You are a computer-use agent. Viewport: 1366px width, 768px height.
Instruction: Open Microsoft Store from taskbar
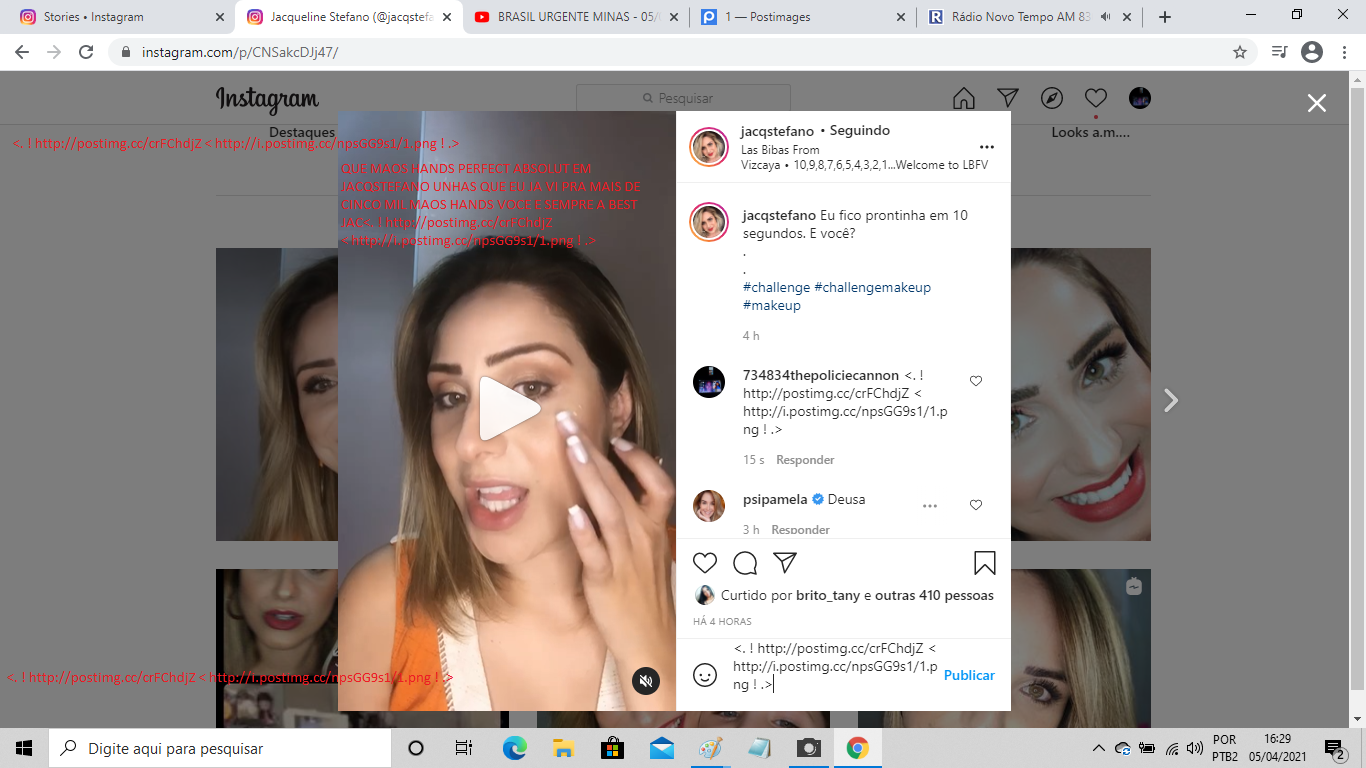pyautogui.click(x=612, y=748)
